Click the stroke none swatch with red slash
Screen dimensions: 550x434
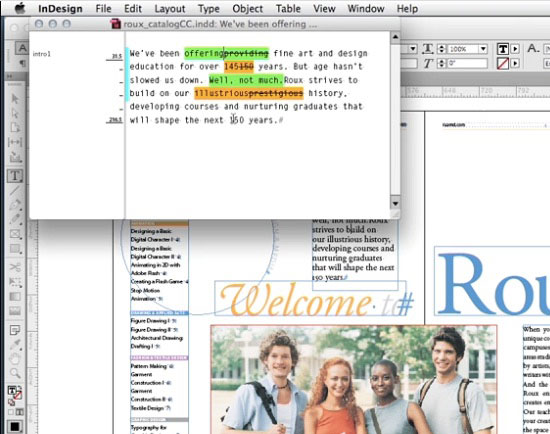pyautogui.click(x=503, y=64)
